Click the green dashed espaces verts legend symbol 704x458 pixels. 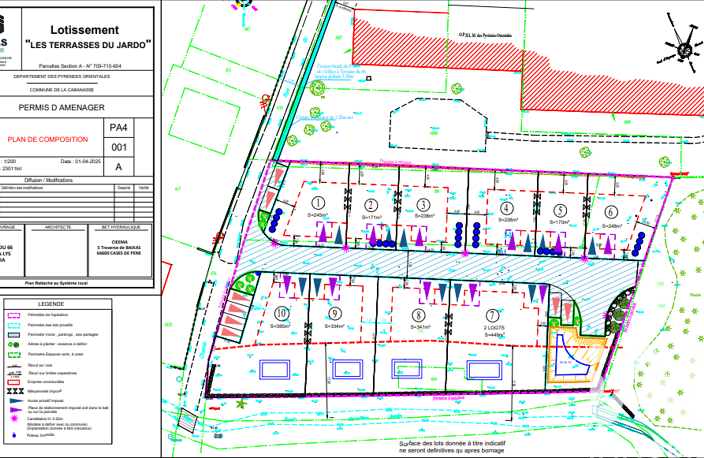tap(14, 354)
